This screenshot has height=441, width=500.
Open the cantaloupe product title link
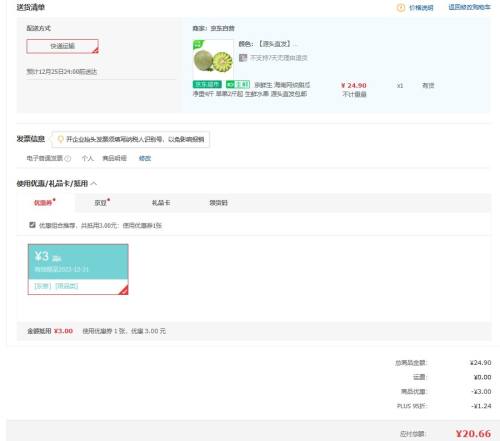pyautogui.click(x=251, y=89)
